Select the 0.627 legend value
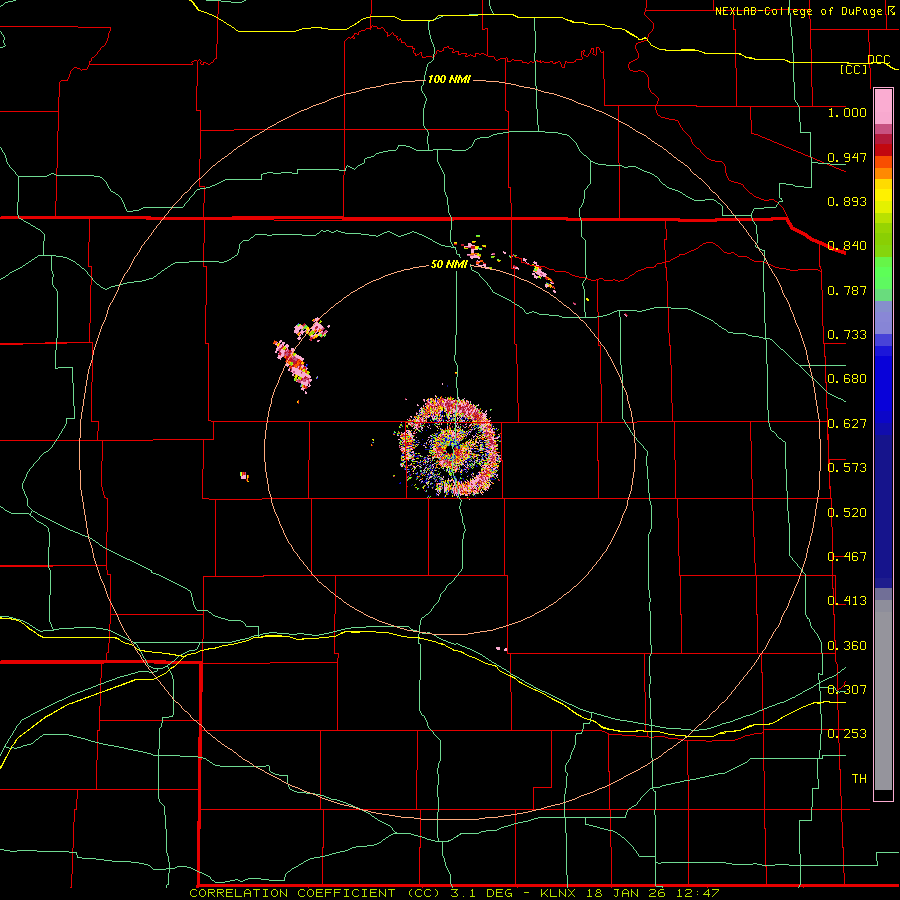900x900 pixels. [x=847, y=424]
